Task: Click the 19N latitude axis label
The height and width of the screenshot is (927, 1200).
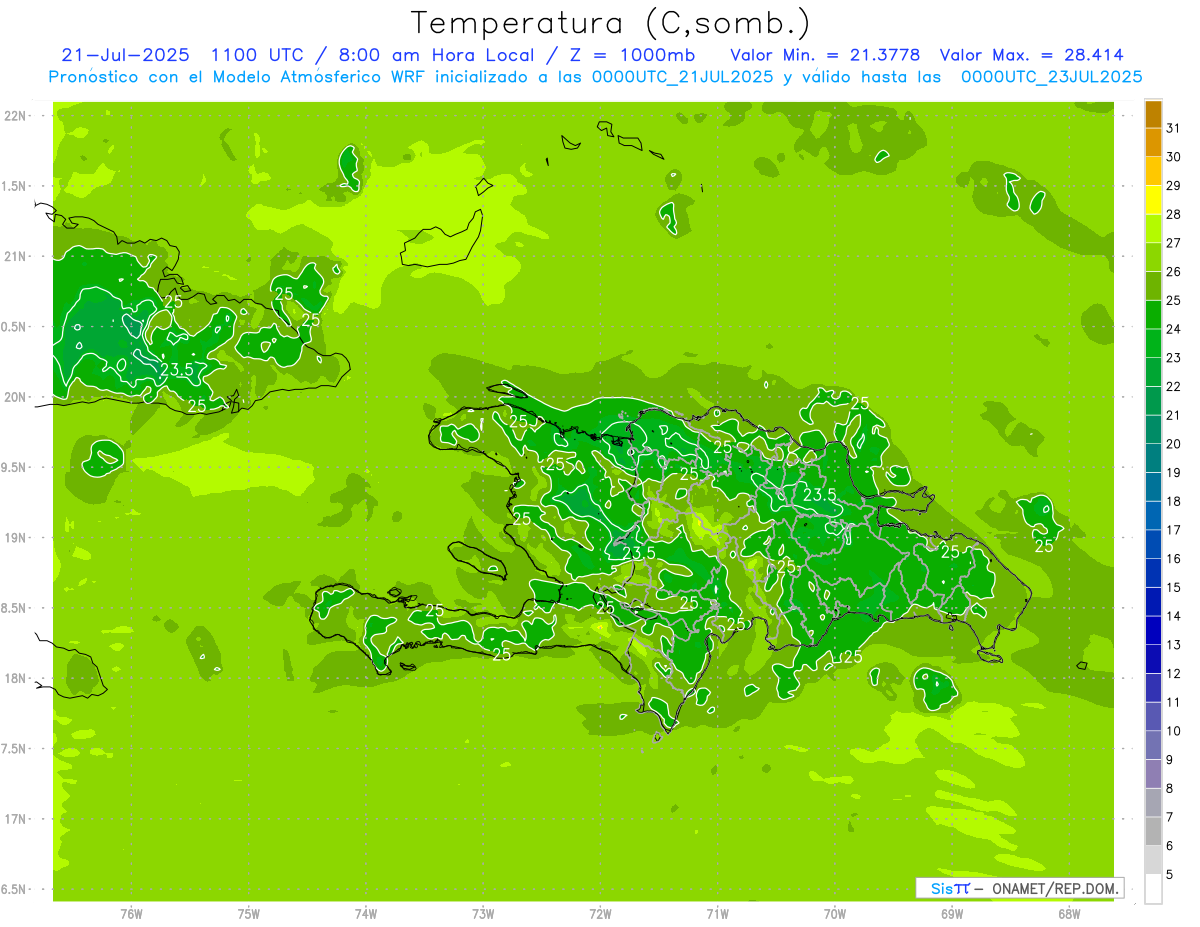Action: pyautogui.click(x=16, y=537)
